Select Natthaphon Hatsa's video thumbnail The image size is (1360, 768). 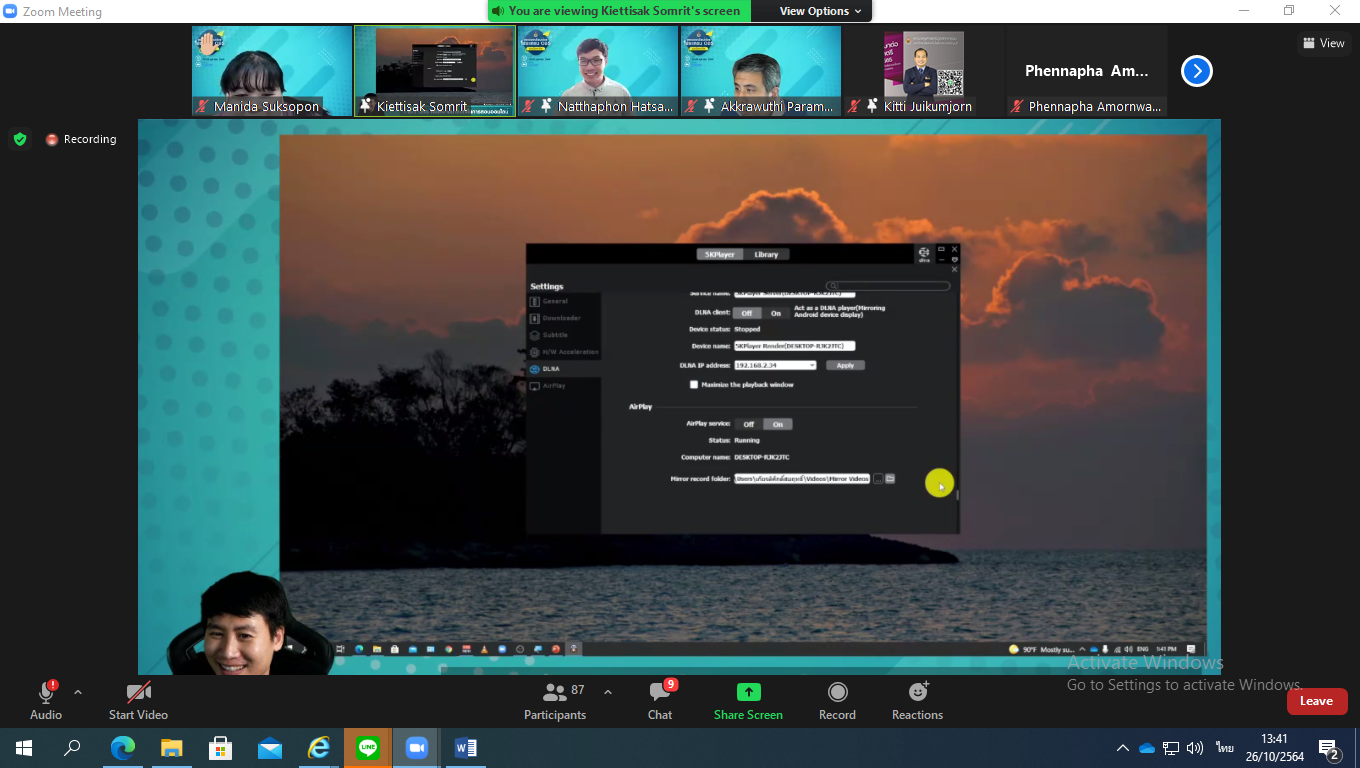(598, 71)
